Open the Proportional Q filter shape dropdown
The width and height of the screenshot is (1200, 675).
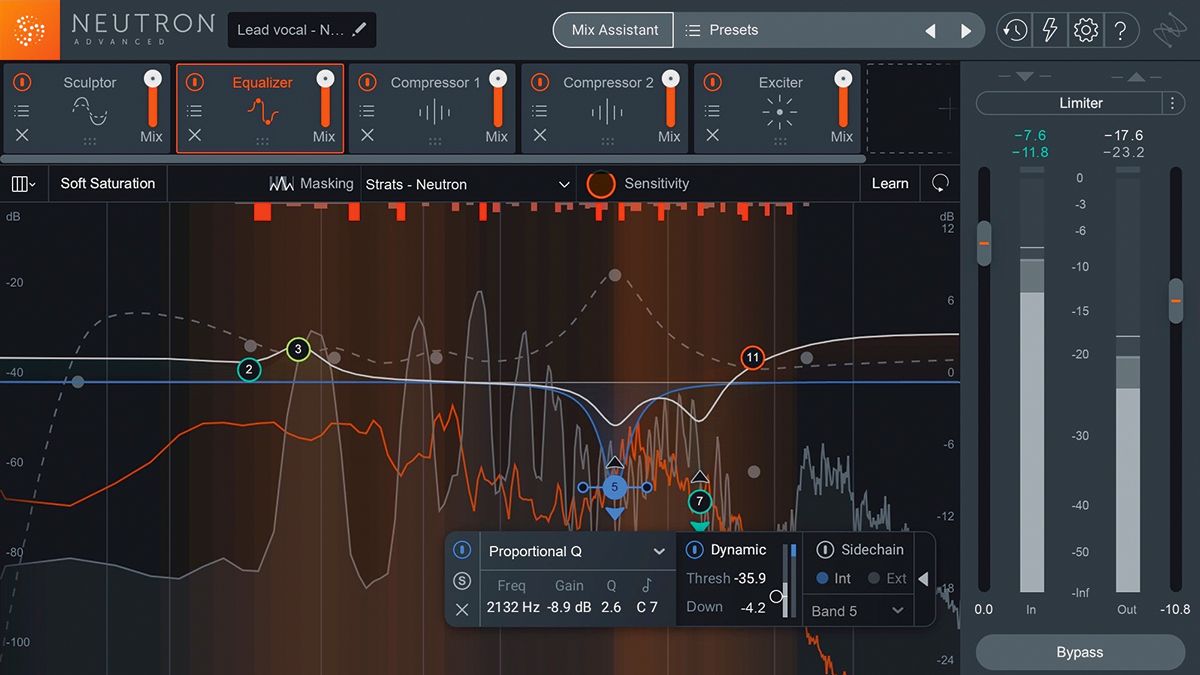[576, 550]
